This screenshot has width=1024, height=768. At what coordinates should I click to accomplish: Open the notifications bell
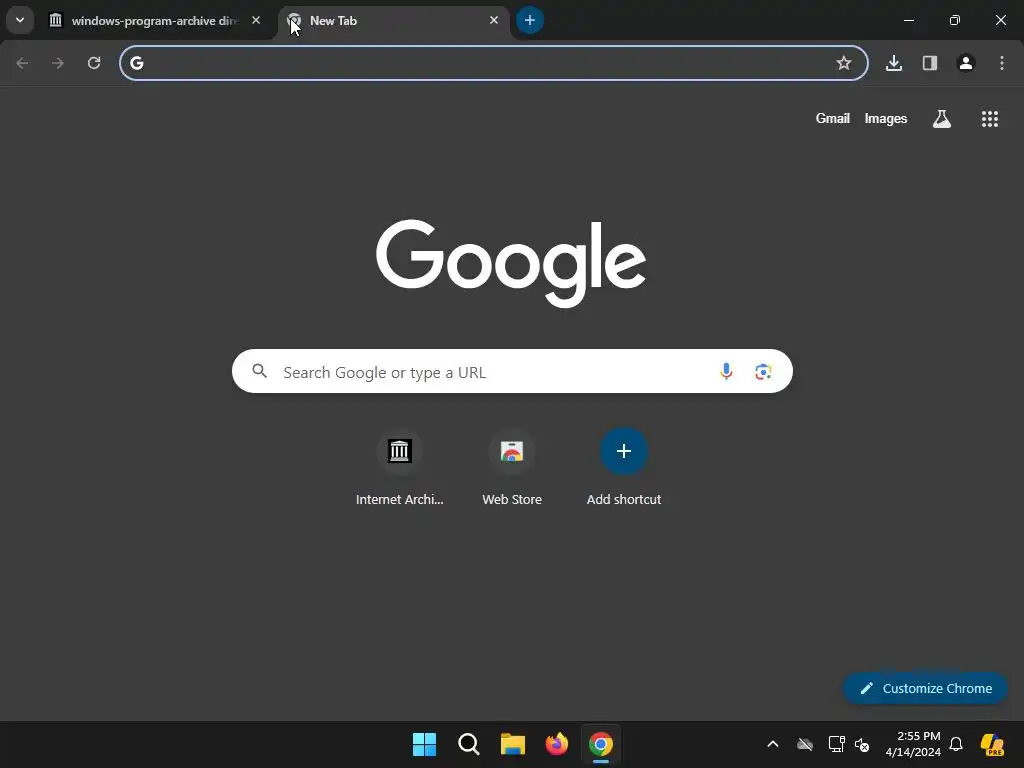956,744
